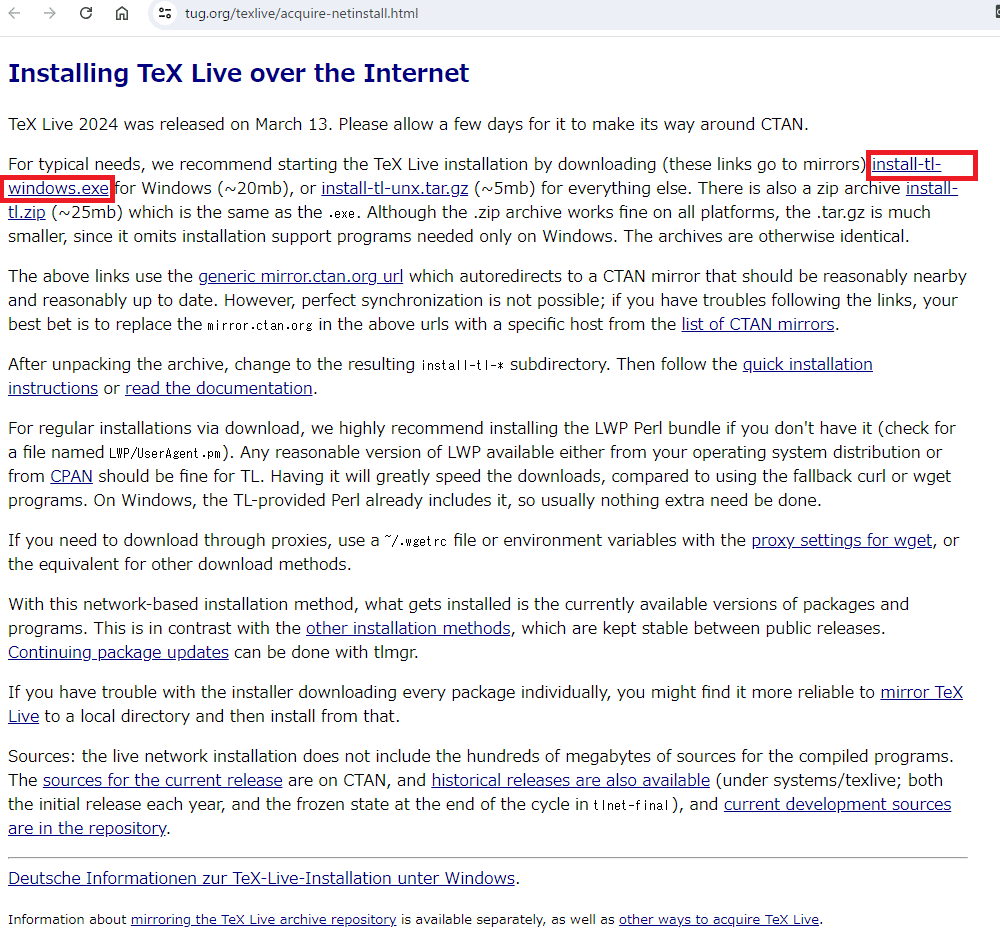
Task: Click the text TeX Live 2024 was released on March 13
Action: 170,124
